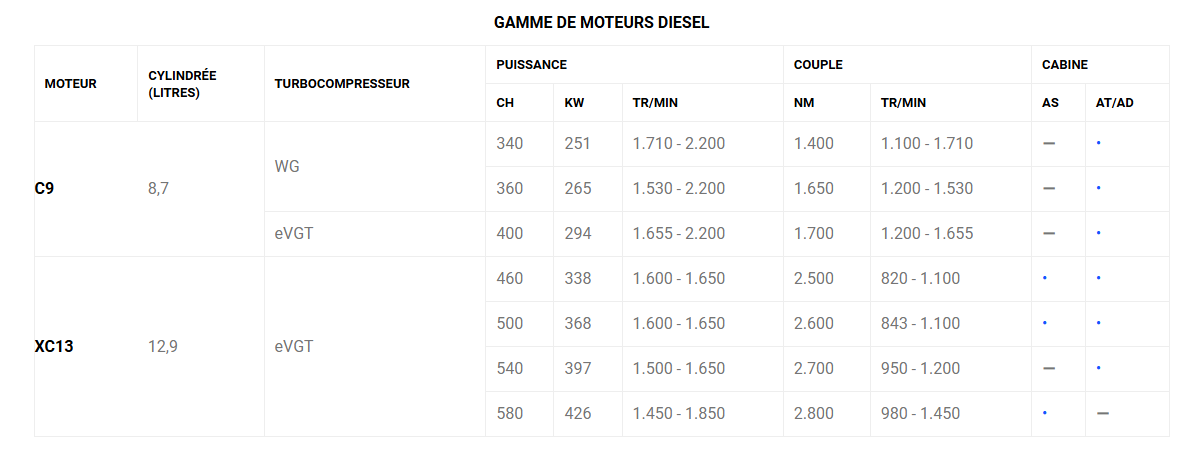Click the TURBOCOMPRESSEUR column header
This screenshot has height=455, width=1189.
(x=342, y=84)
